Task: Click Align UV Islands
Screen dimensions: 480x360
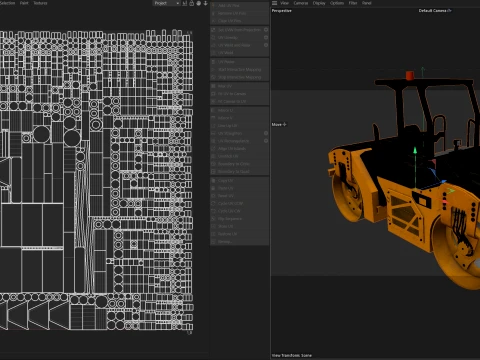Action: (x=239, y=149)
